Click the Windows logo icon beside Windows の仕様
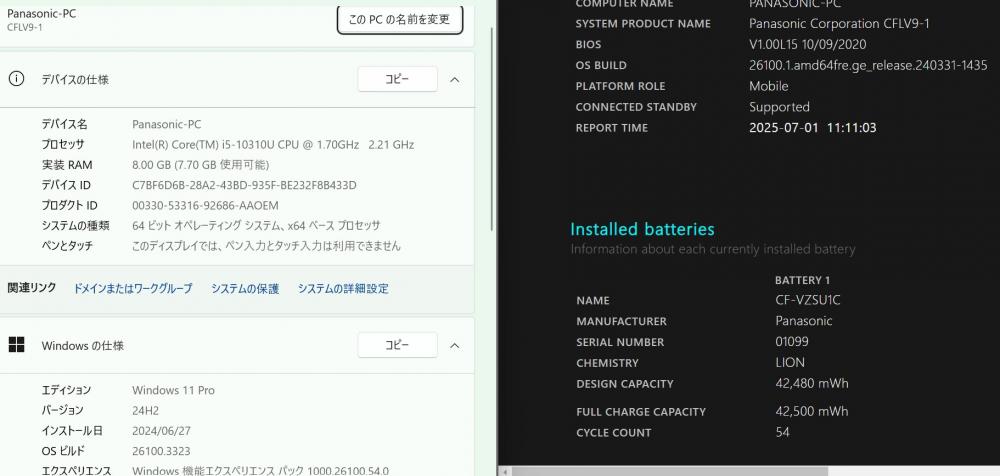Viewport: 1000px width, 476px height. pos(16,345)
